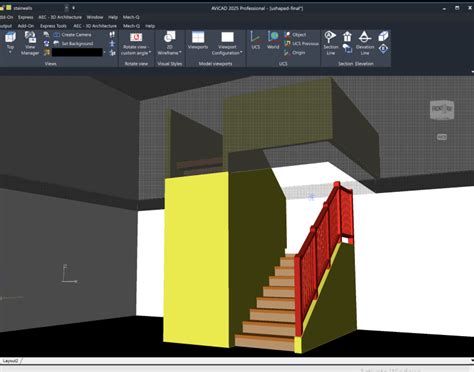The width and height of the screenshot is (474, 372).
Task: Click the small icon left of Create Camera icon
Action: (46, 35)
